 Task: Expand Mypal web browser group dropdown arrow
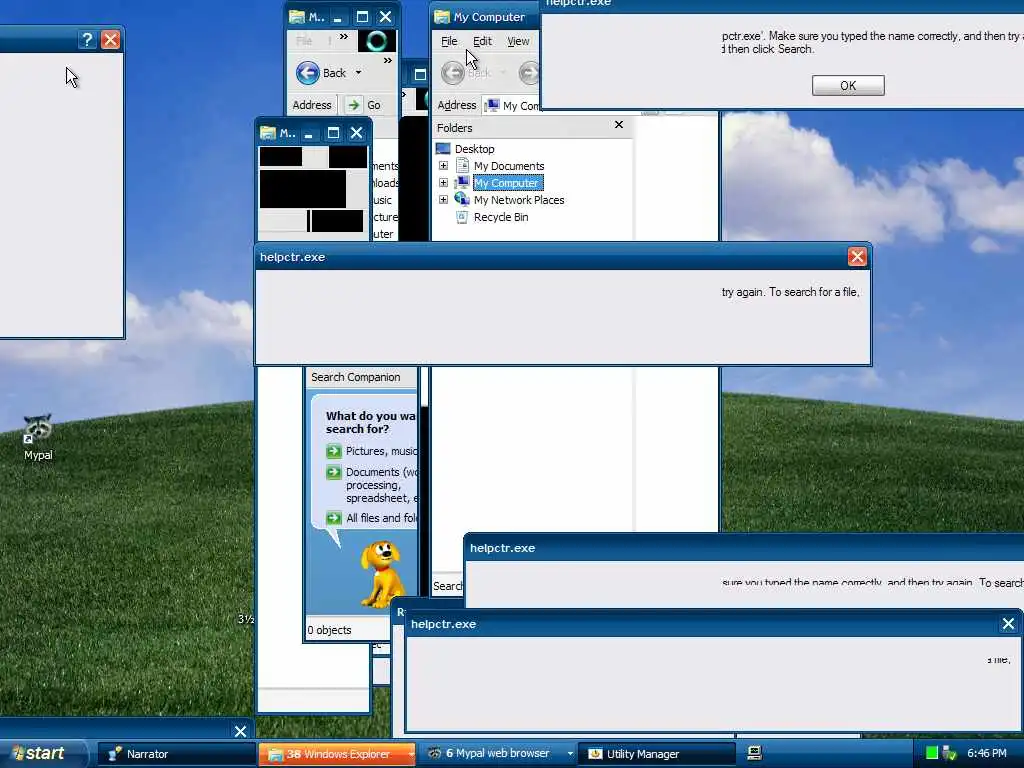pyautogui.click(x=570, y=754)
